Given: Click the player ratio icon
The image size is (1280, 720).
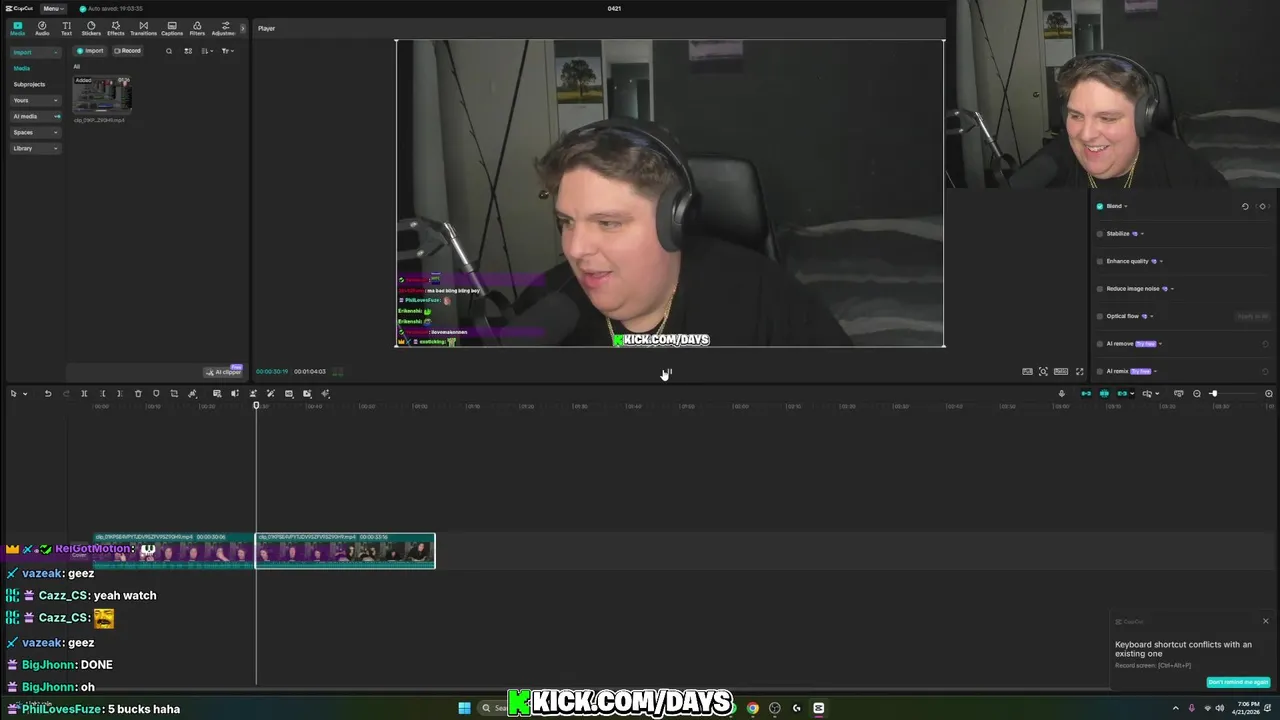Looking at the screenshot, I should (1061, 372).
